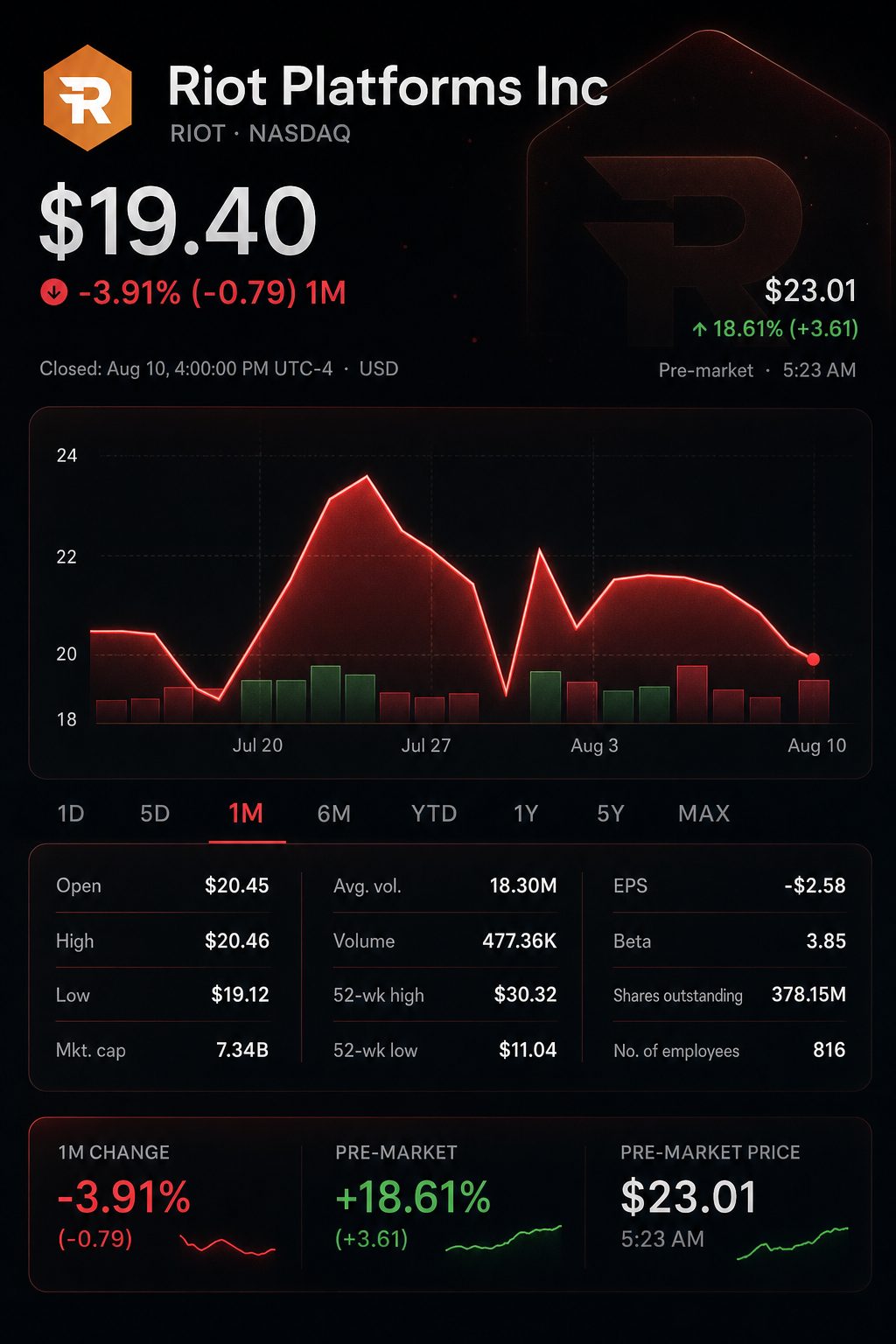The height and width of the screenshot is (1344, 896).
Task: Click the Riot Platforms Inc title
Action: click(x=388, y=87)
